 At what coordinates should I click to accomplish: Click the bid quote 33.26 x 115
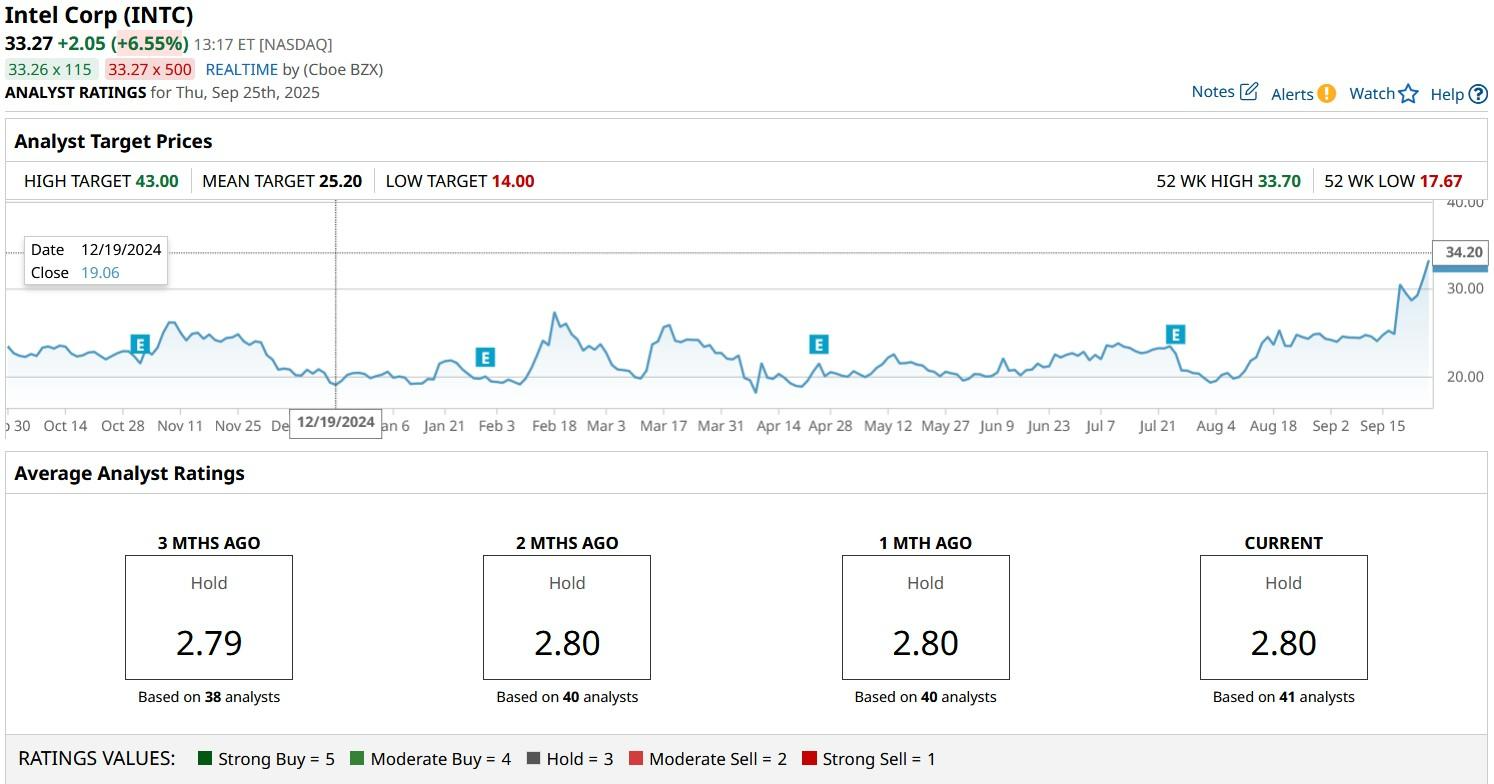point(50,69)
